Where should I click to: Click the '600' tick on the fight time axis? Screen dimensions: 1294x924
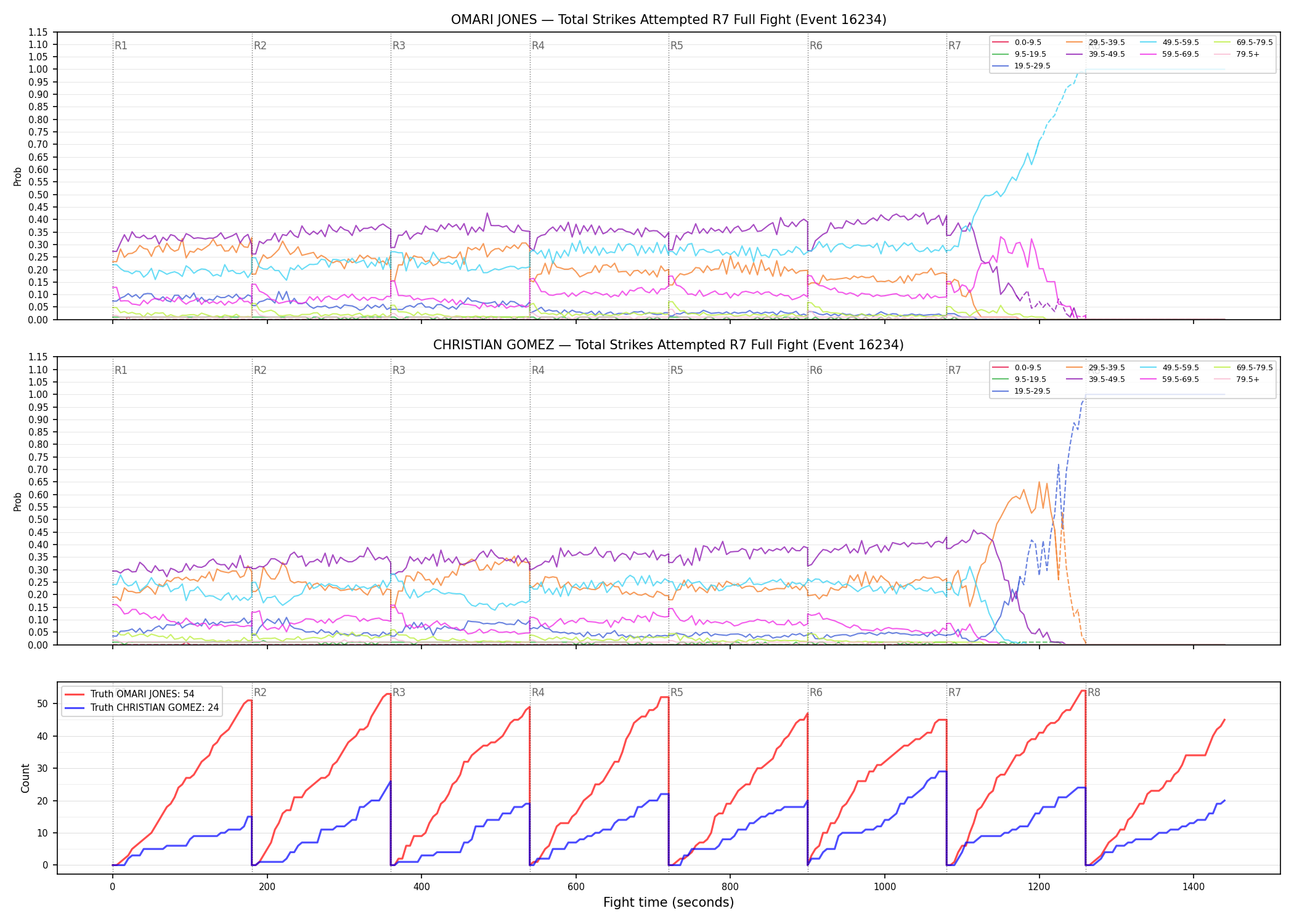(x=576, y=887)
